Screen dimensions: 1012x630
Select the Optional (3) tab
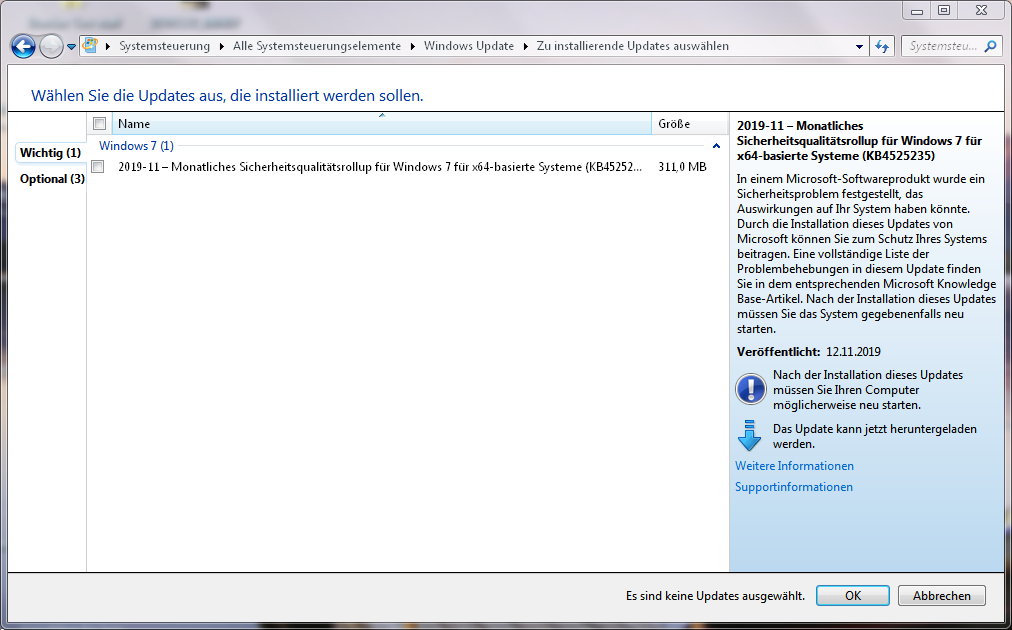[x=52, y=179]
